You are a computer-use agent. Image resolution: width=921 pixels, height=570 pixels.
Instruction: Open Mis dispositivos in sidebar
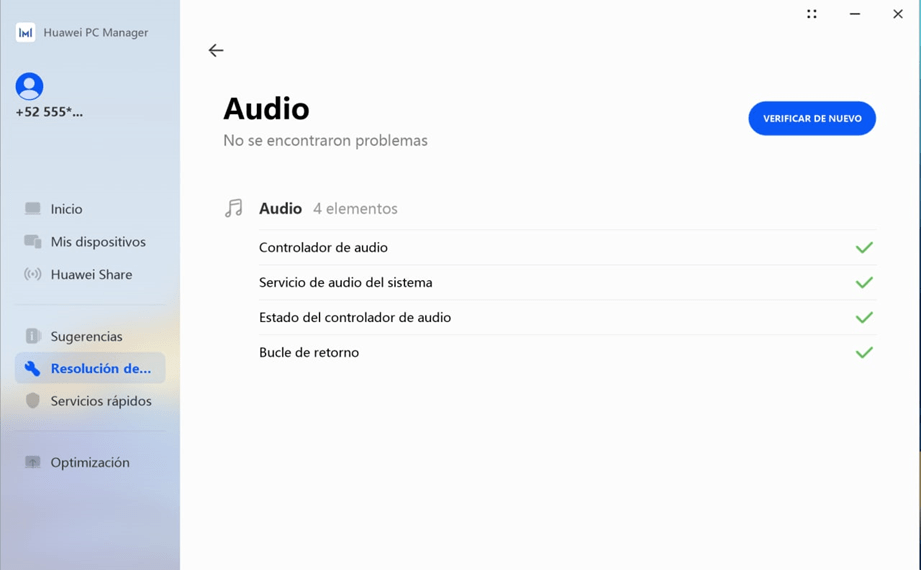(98, 242)
